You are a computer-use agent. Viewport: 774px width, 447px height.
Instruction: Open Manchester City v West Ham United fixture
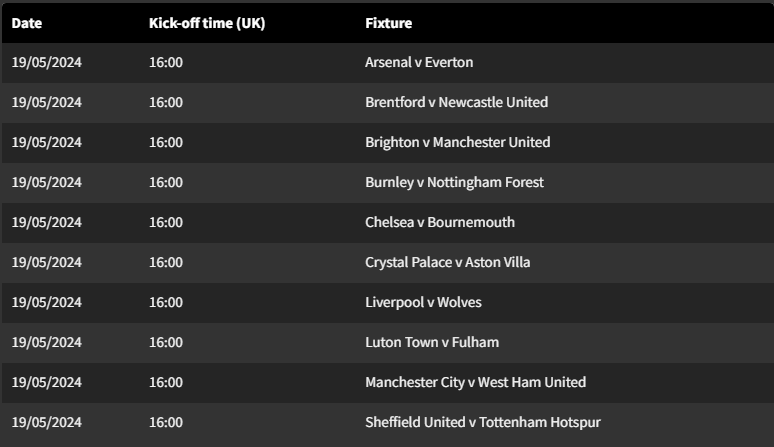[475, 382]
